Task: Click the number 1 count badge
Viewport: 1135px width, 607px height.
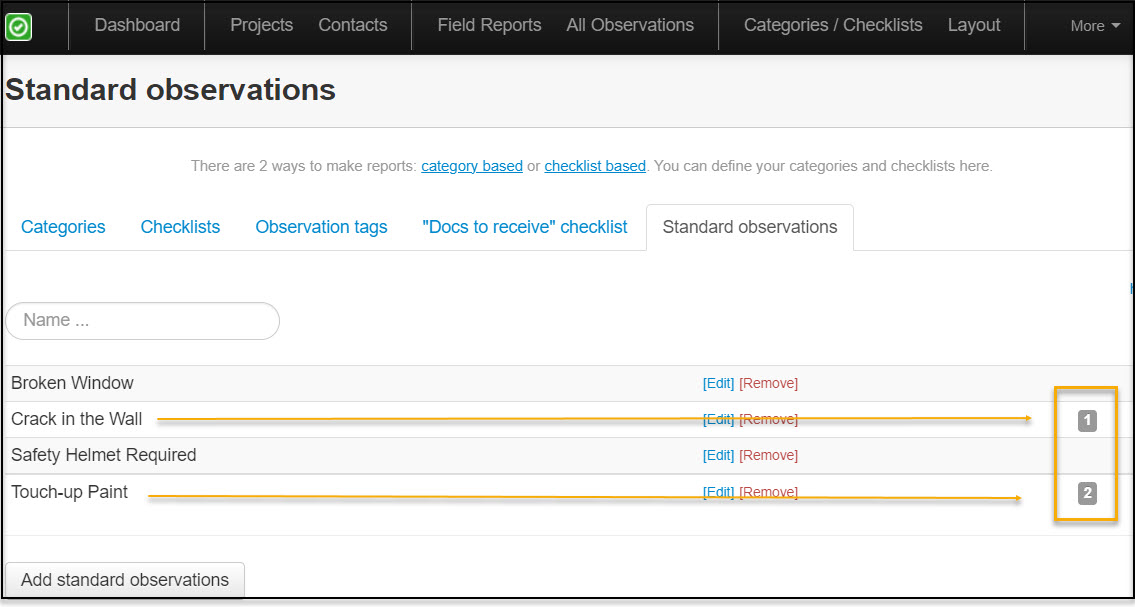Action: [1087, 420]
